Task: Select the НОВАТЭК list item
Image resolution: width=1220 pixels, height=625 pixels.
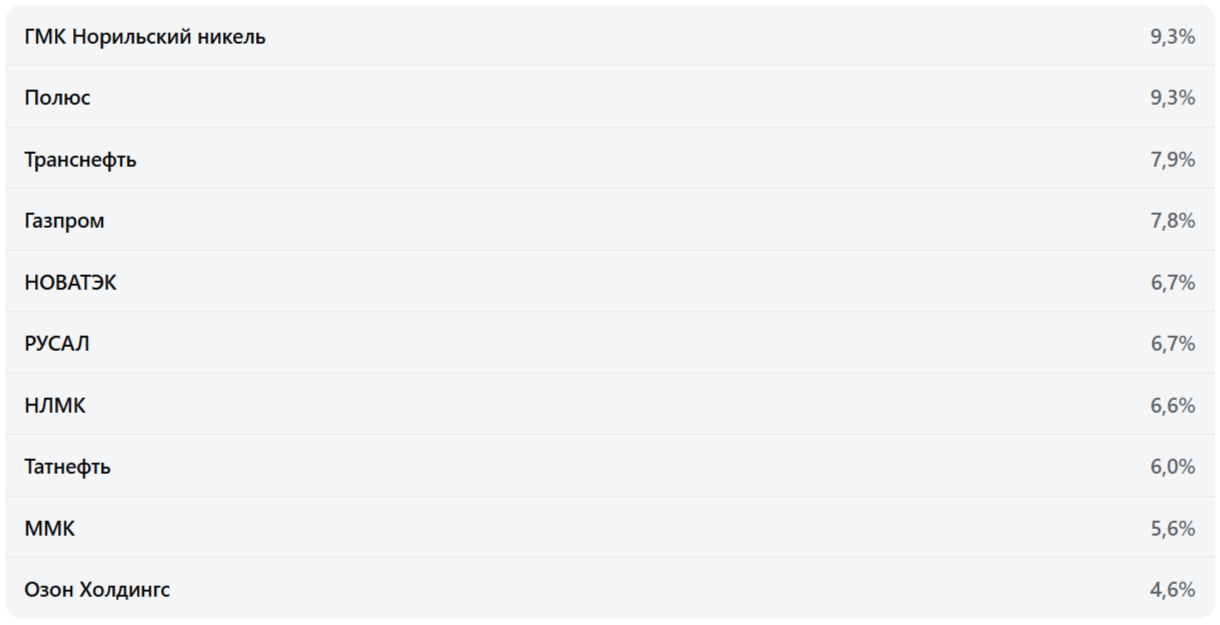Action: click(70, 283)
